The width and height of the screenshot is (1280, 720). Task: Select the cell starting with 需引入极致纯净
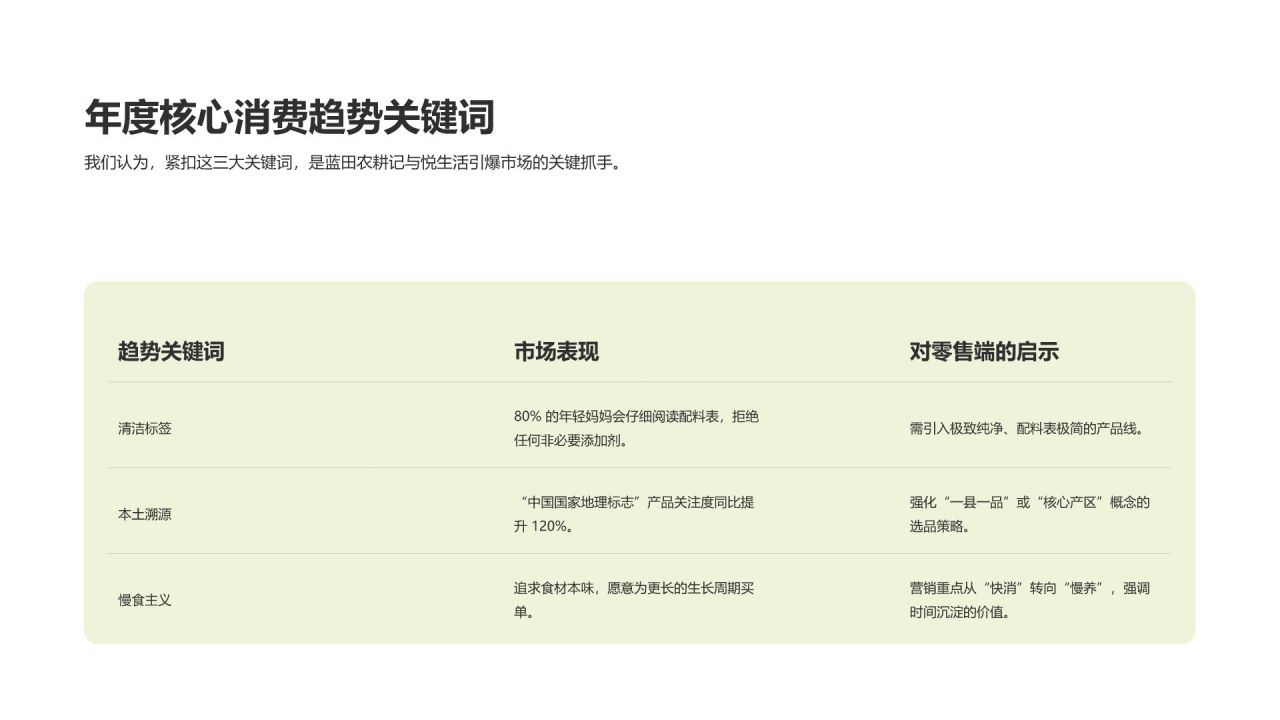(x=1027, y=428)
